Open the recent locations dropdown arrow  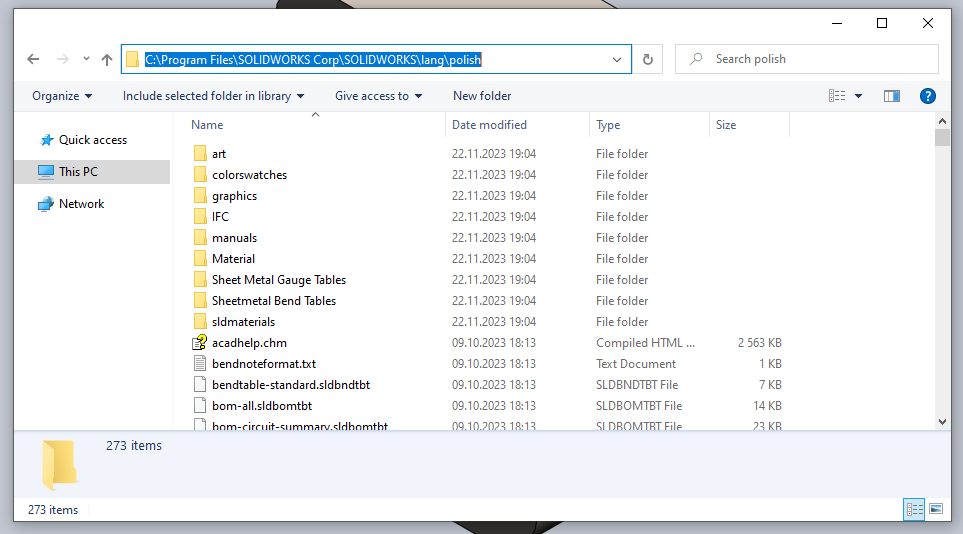pos(86,59)
